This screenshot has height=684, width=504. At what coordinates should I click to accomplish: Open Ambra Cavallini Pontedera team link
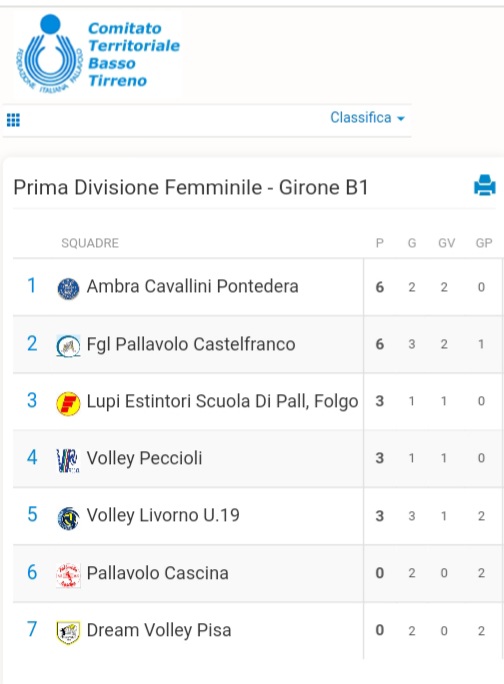(x=192, y=287)
